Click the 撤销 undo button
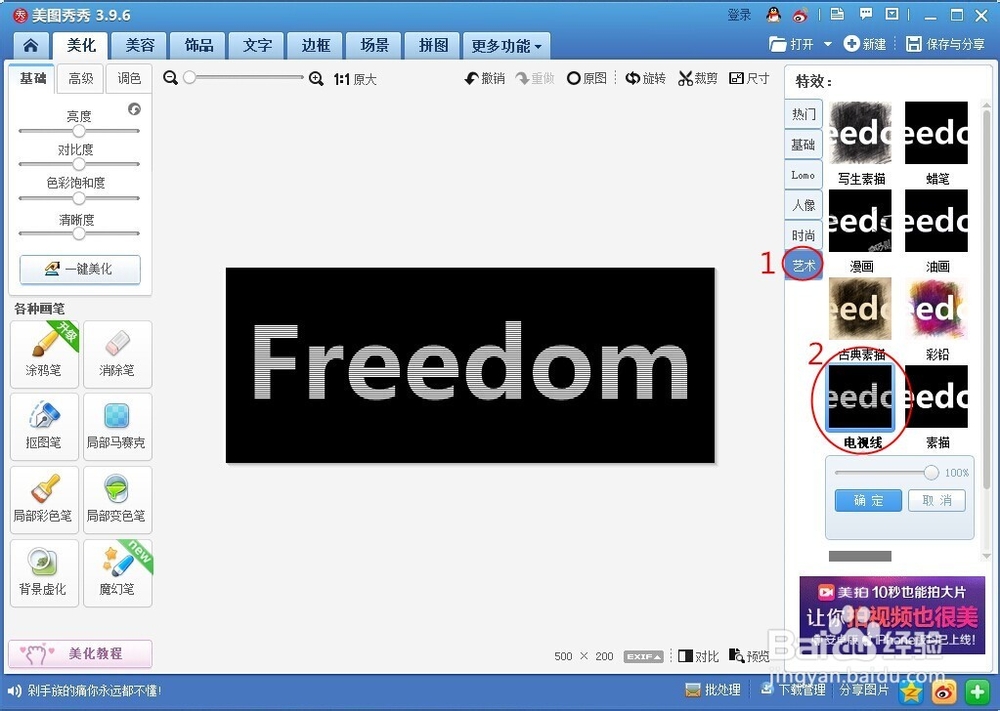Viewport: 1000px width, 711px height. tap(484, 78)
